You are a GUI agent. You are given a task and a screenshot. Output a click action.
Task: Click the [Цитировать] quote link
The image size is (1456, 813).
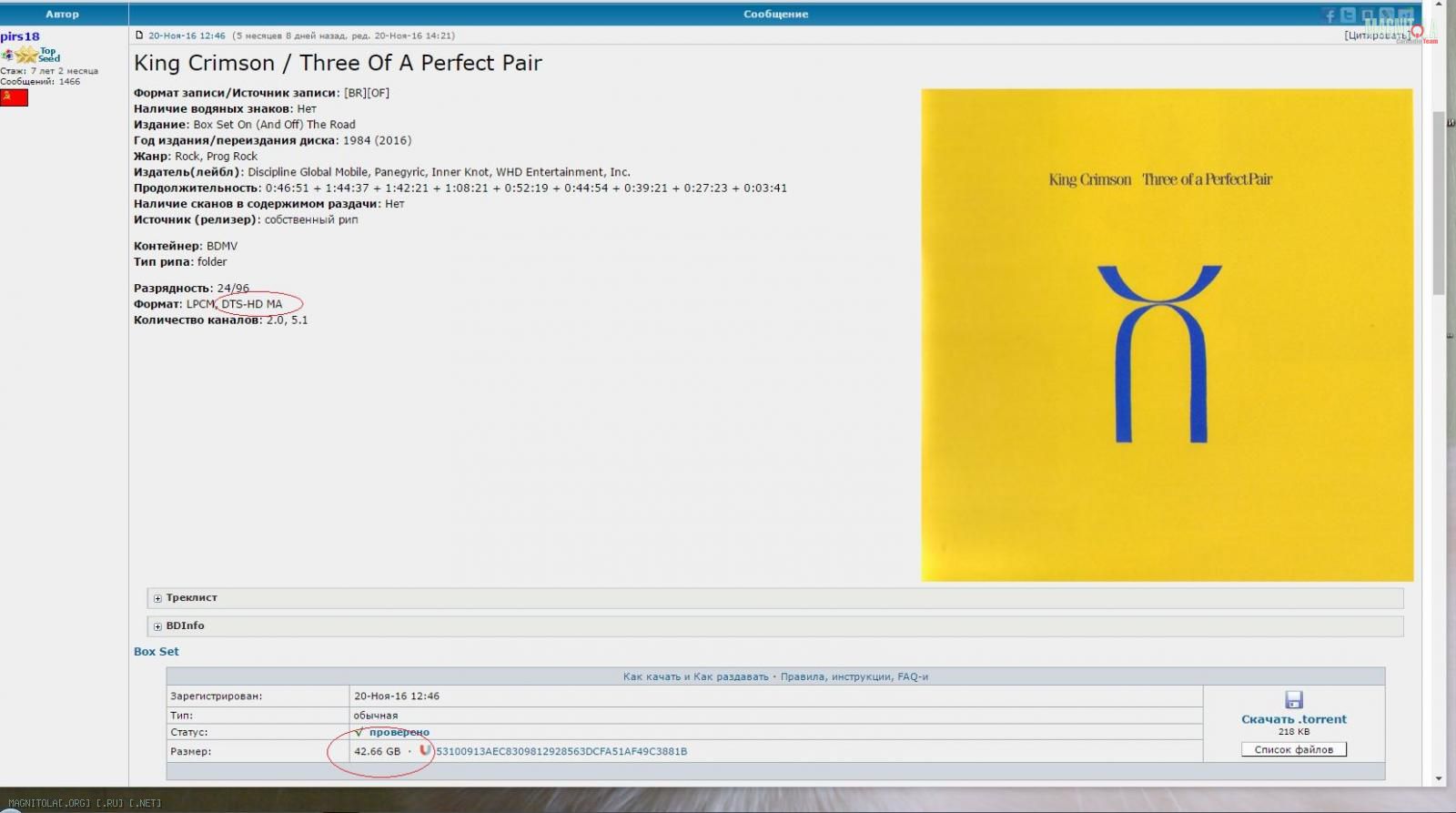1375,36
